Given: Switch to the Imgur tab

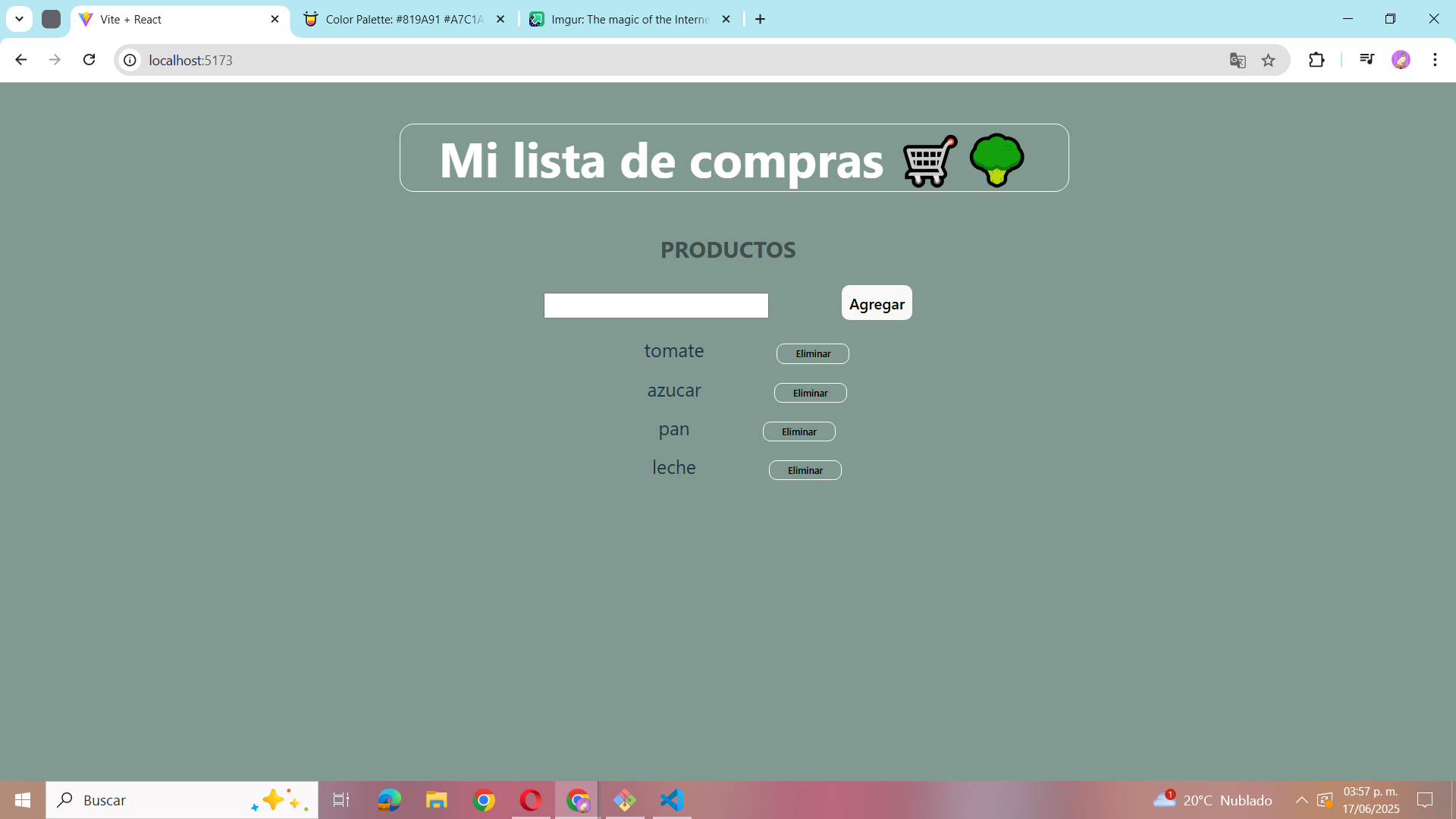Looking at the screenshot, I should point(629,19).
